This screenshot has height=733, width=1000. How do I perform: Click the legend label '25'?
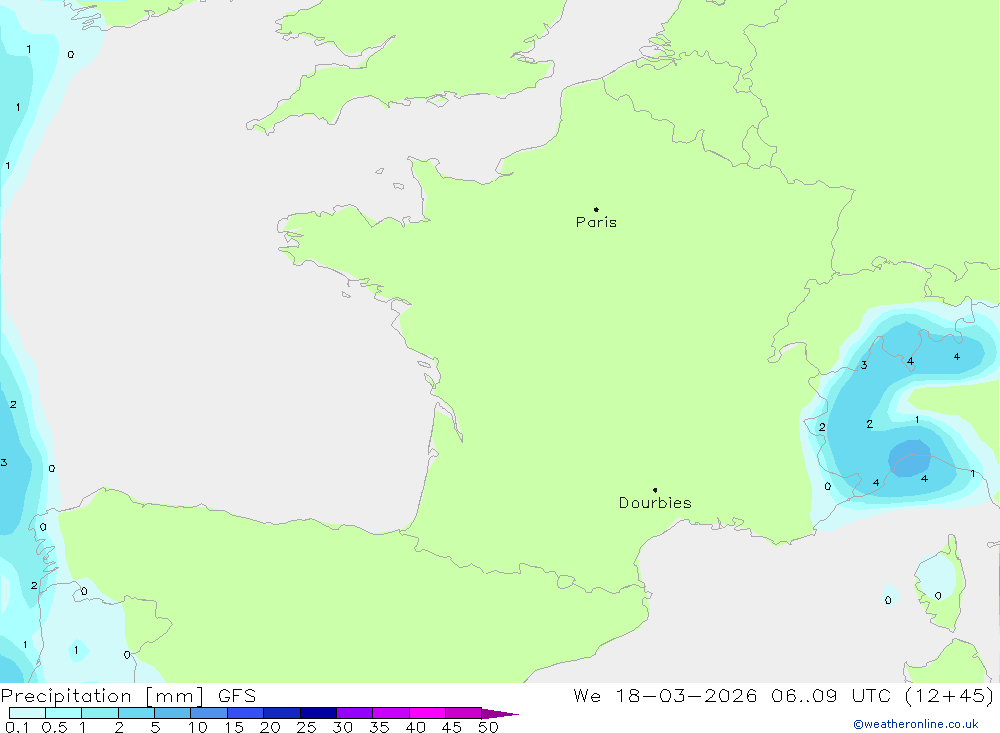click(x=306, y=727)
